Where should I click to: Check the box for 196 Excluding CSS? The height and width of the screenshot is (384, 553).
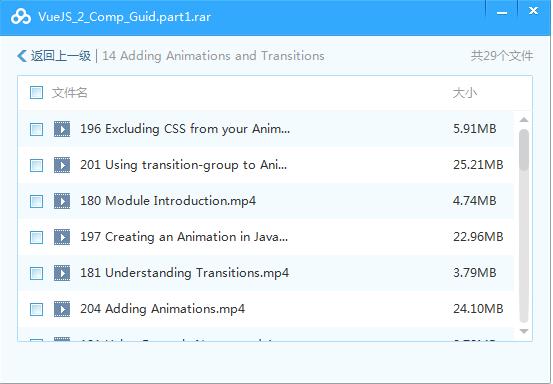click(x=36, y=129)
